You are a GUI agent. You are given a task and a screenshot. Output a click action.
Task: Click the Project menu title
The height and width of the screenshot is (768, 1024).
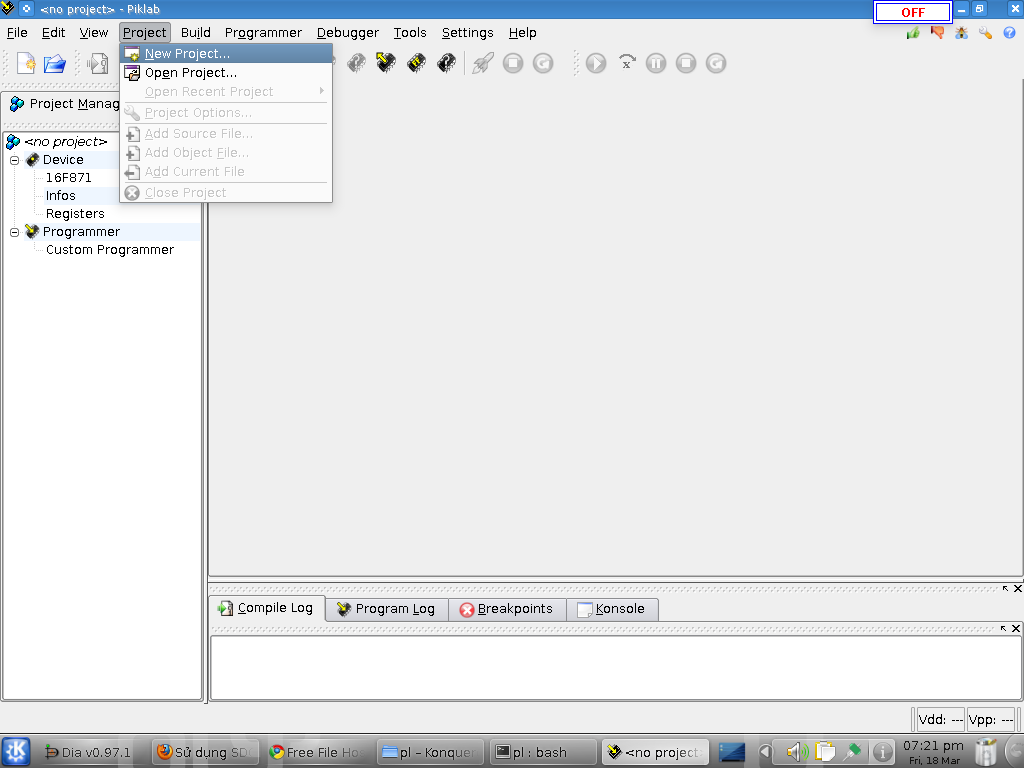coord(145,33)
